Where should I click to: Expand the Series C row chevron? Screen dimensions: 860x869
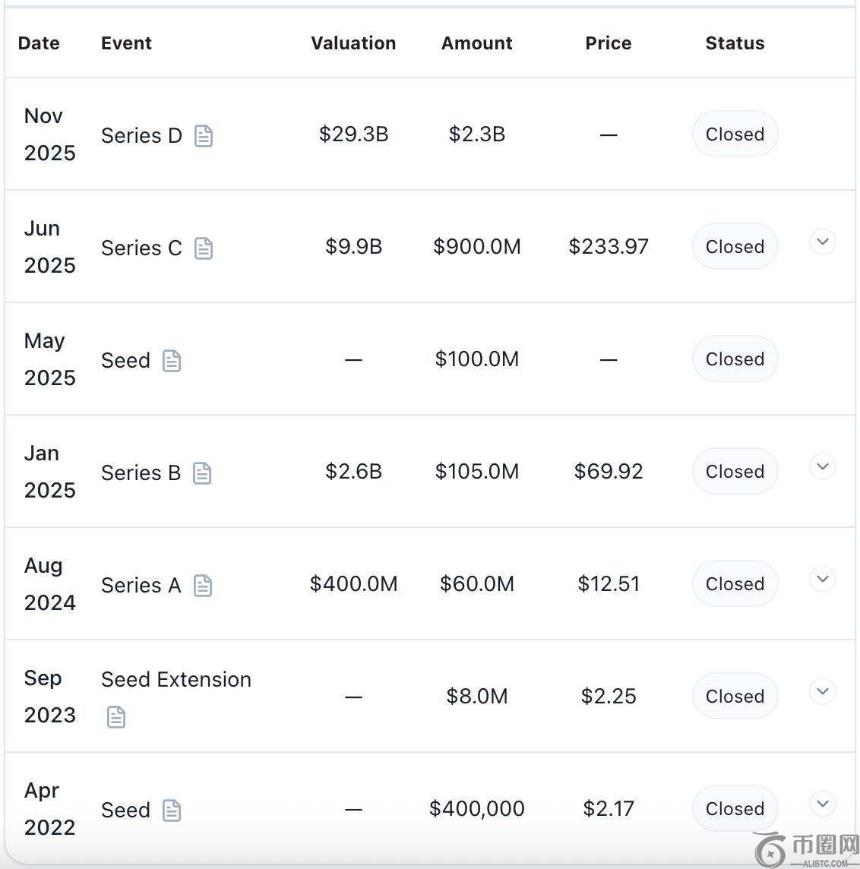(x=822, y=242)
